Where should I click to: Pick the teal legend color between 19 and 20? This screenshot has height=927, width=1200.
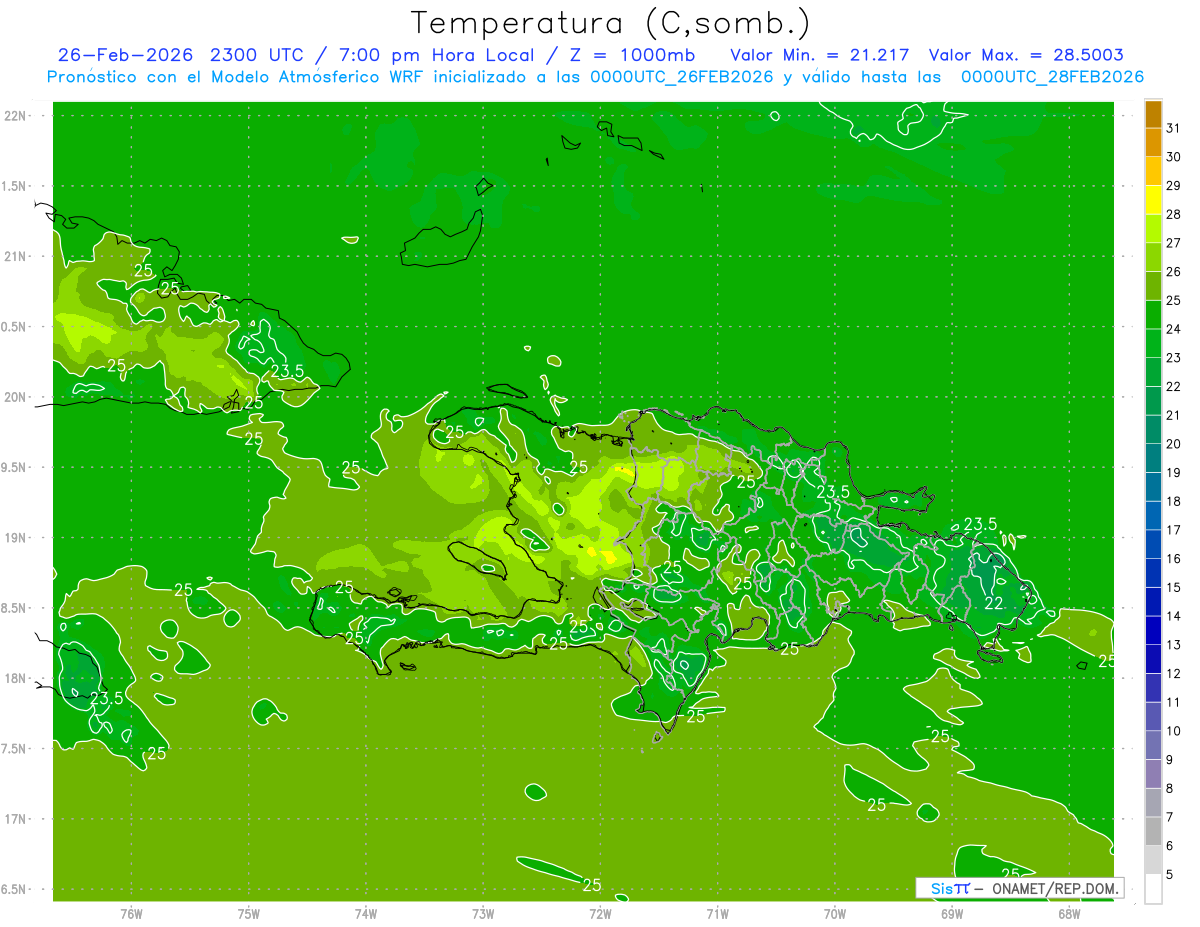(1153, 458)
